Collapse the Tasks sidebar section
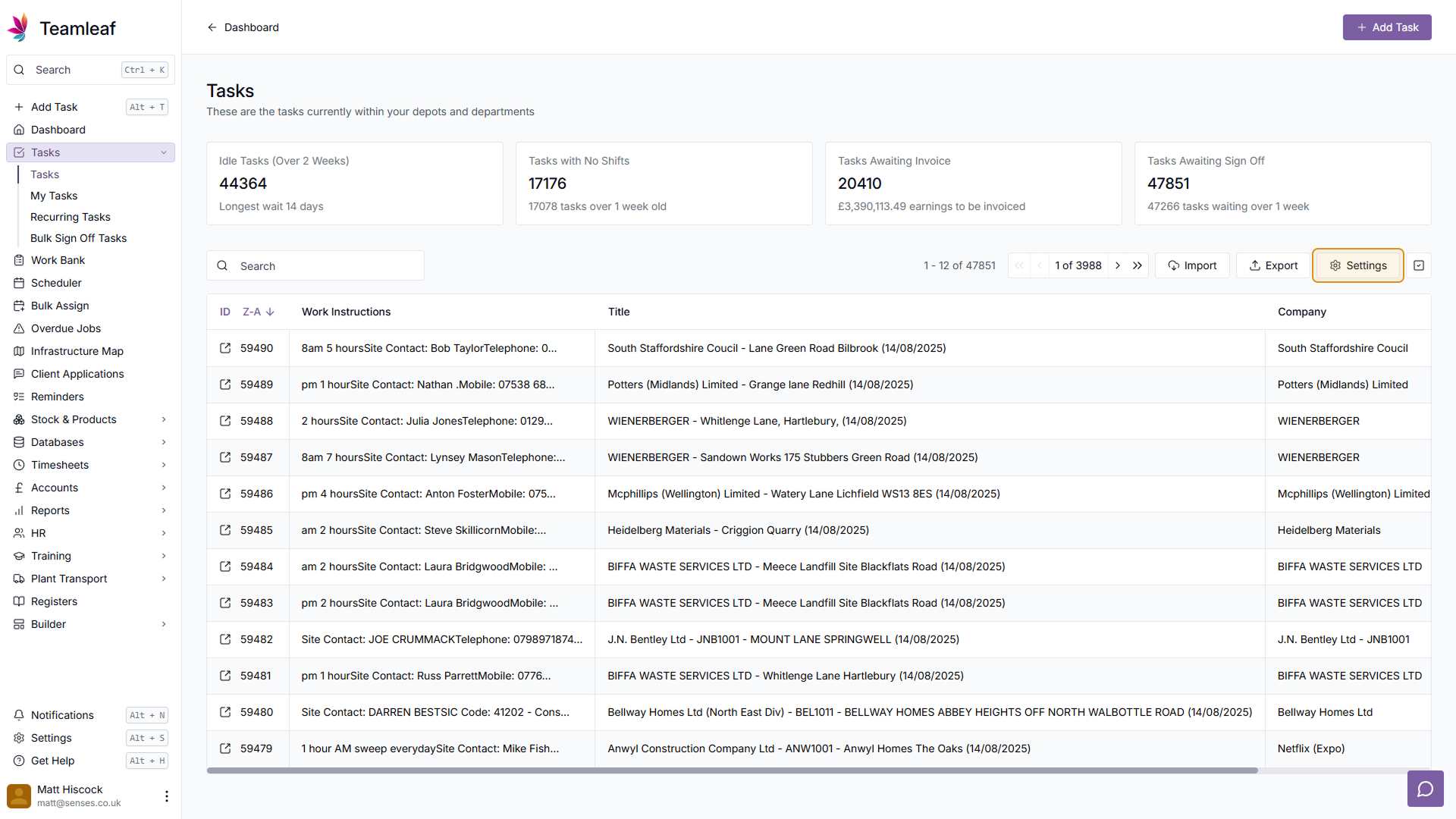The image size is (1456, 819). (164, 152)
